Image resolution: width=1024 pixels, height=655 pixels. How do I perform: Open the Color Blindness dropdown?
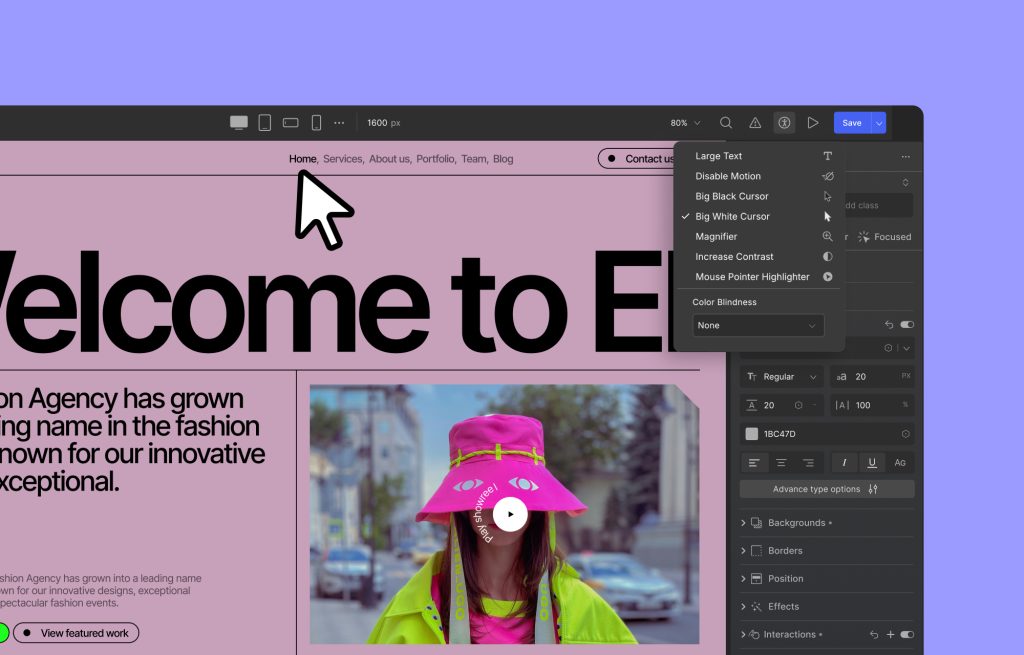[757, 325]
